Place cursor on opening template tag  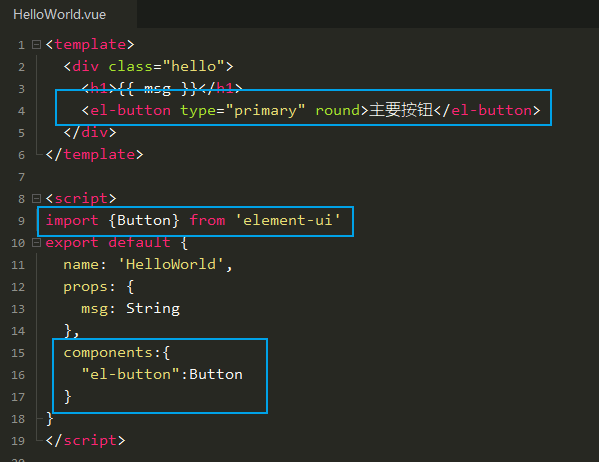[90, 44]
